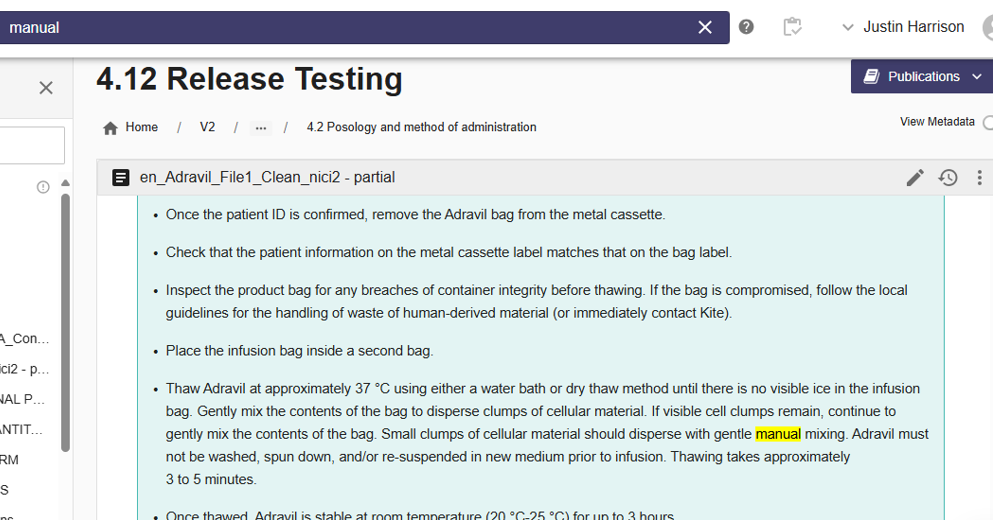Clear the search field with the X icon
This screenshot has width=995, height=520.
[705, 27]
